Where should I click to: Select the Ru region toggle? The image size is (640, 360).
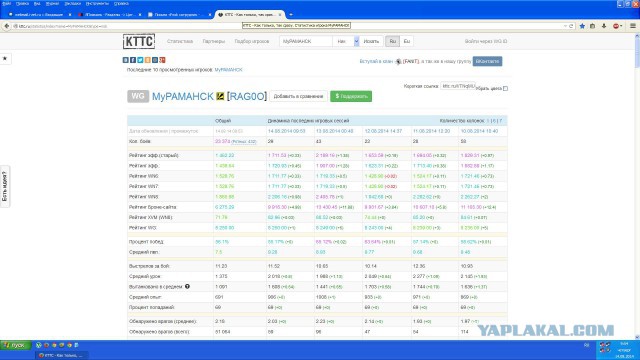tap(393, 41)
